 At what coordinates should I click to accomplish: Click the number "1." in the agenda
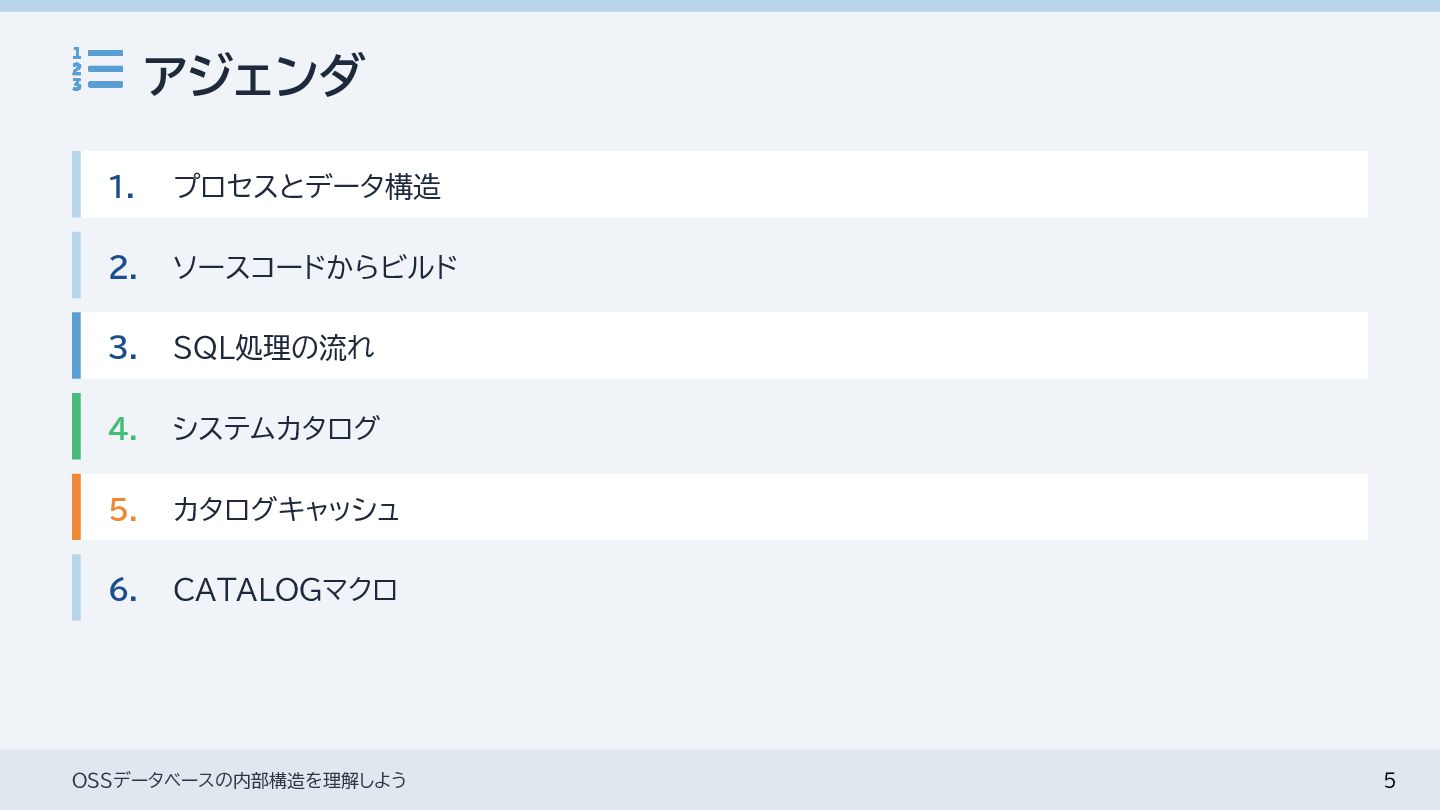[x=122, y=187]
